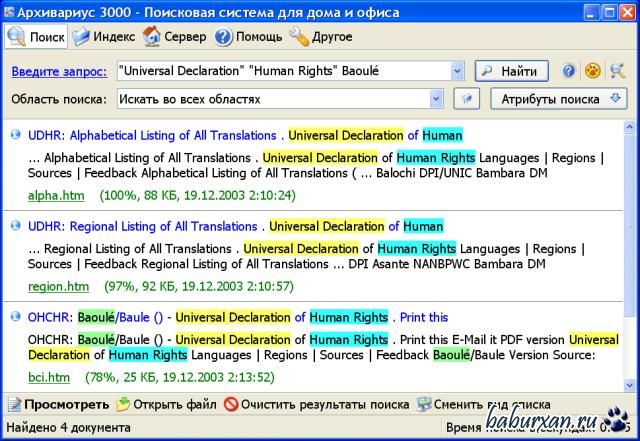Viewport: 640px width, 441px height.
Task: Click the results scrollbar down arrow
Action: (x=629, y=385)
